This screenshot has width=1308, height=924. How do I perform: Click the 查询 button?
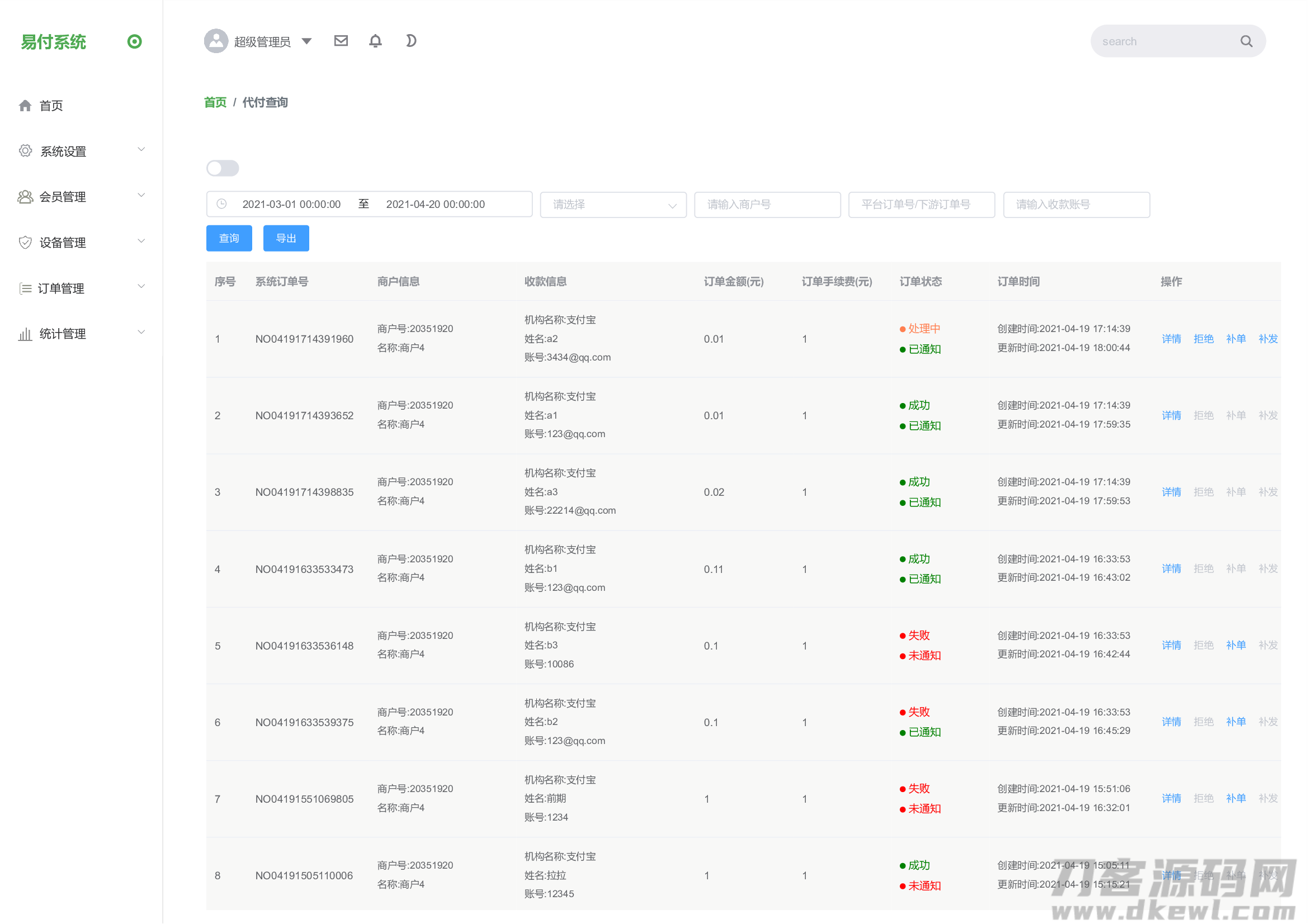(x=229, y=238)
